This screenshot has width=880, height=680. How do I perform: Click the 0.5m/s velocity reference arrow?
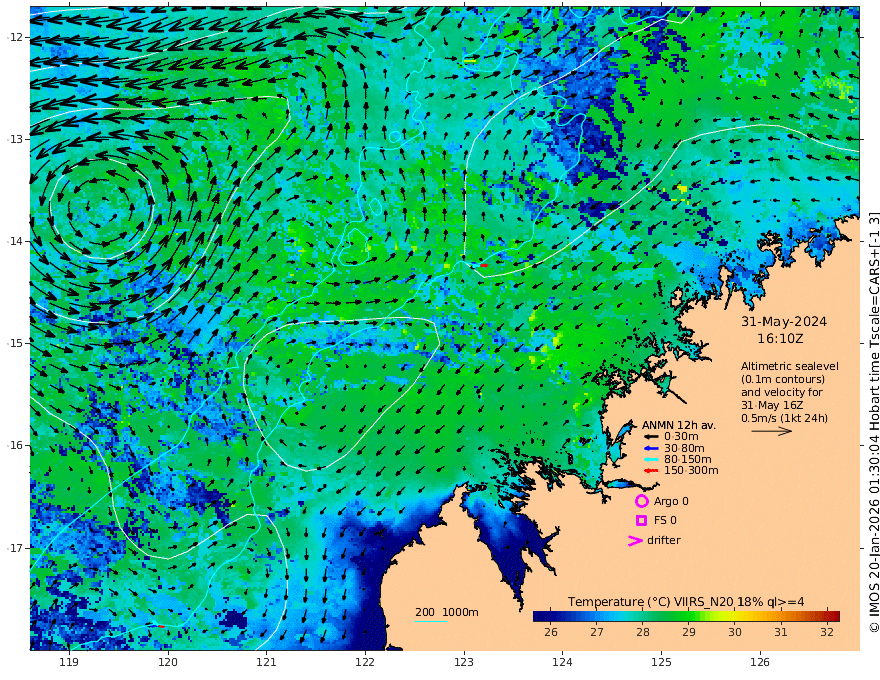coord(772,431)
